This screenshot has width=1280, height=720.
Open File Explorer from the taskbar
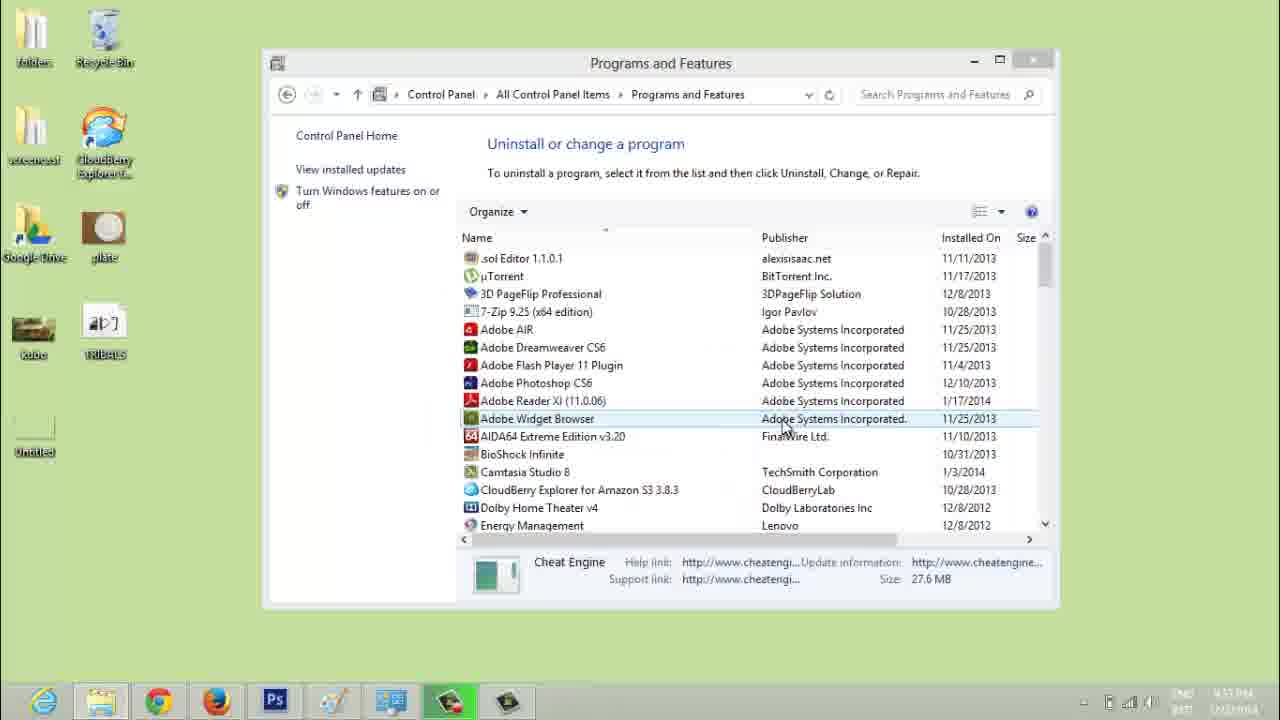(101, 701)
